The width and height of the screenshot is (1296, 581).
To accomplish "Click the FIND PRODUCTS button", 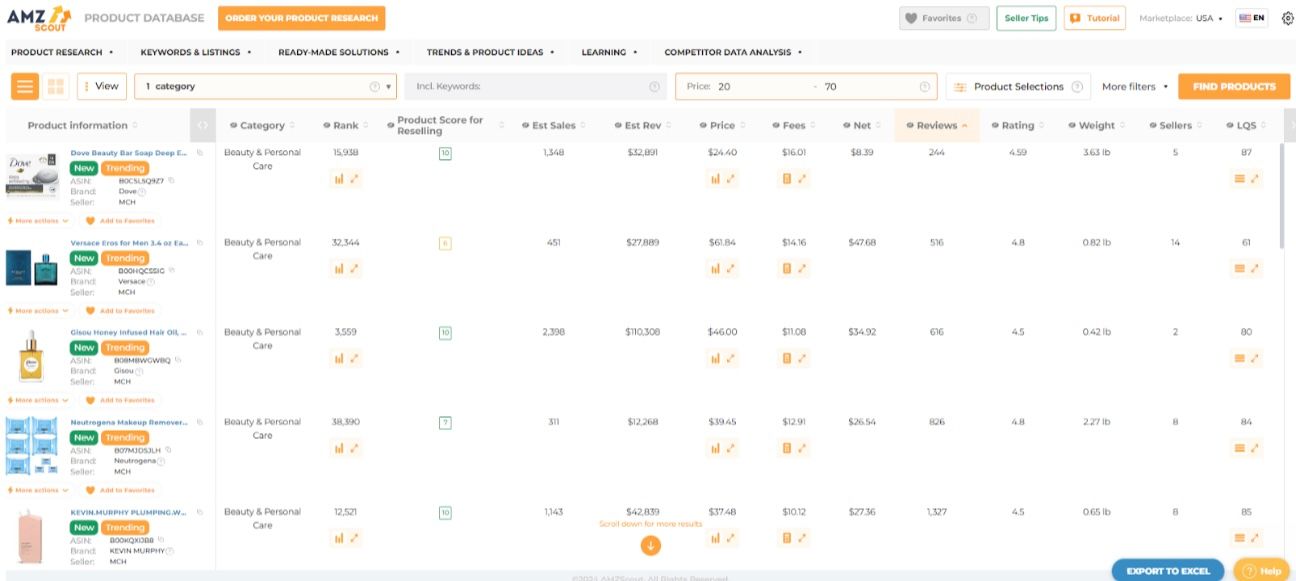I will click(x=1230, y=85).
